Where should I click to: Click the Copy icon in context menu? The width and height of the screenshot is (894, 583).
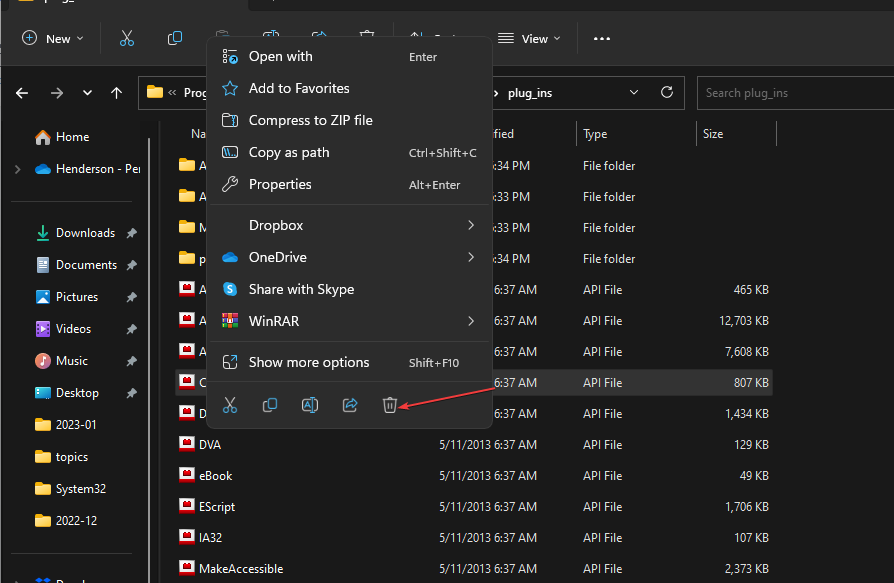click(270, 405)
